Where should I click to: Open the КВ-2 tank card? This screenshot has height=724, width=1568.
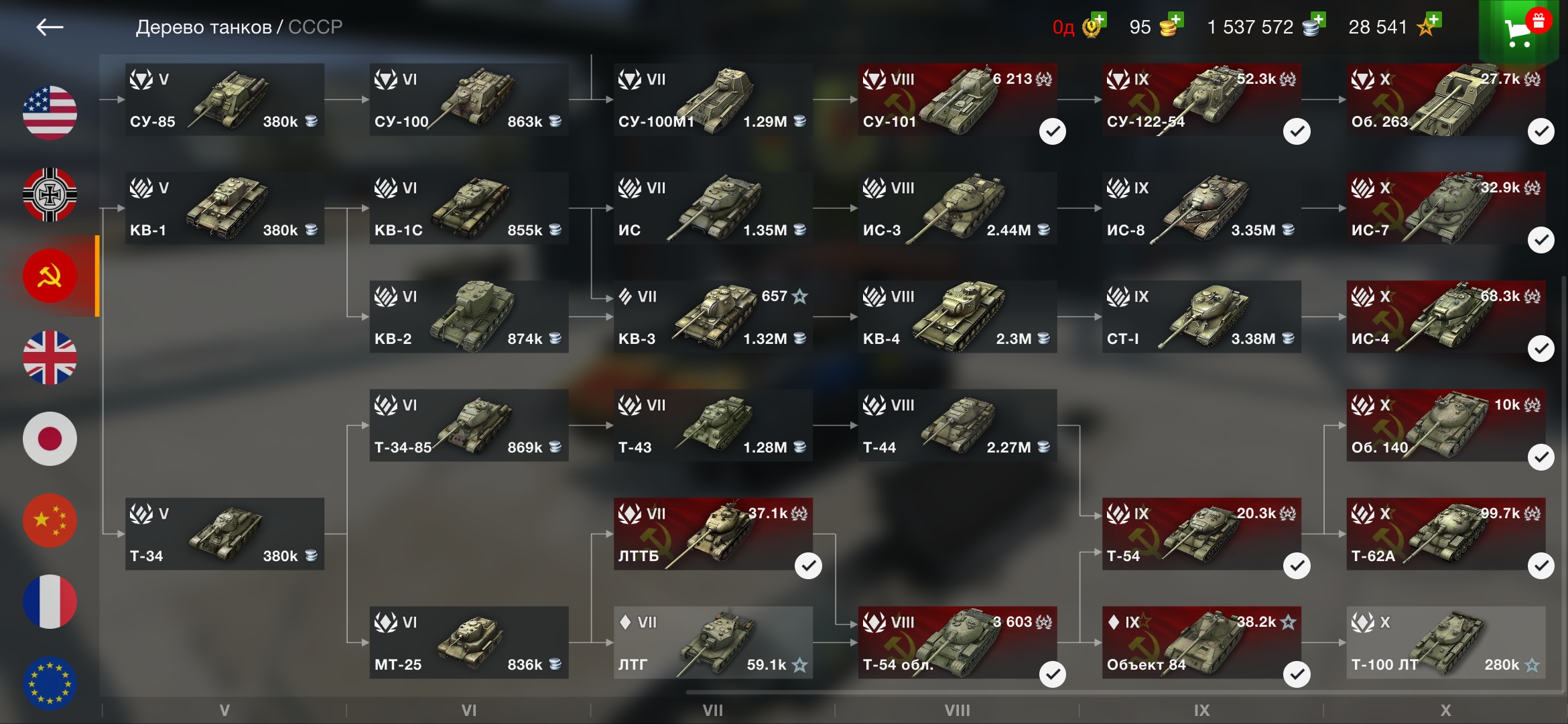click(468, 316)
